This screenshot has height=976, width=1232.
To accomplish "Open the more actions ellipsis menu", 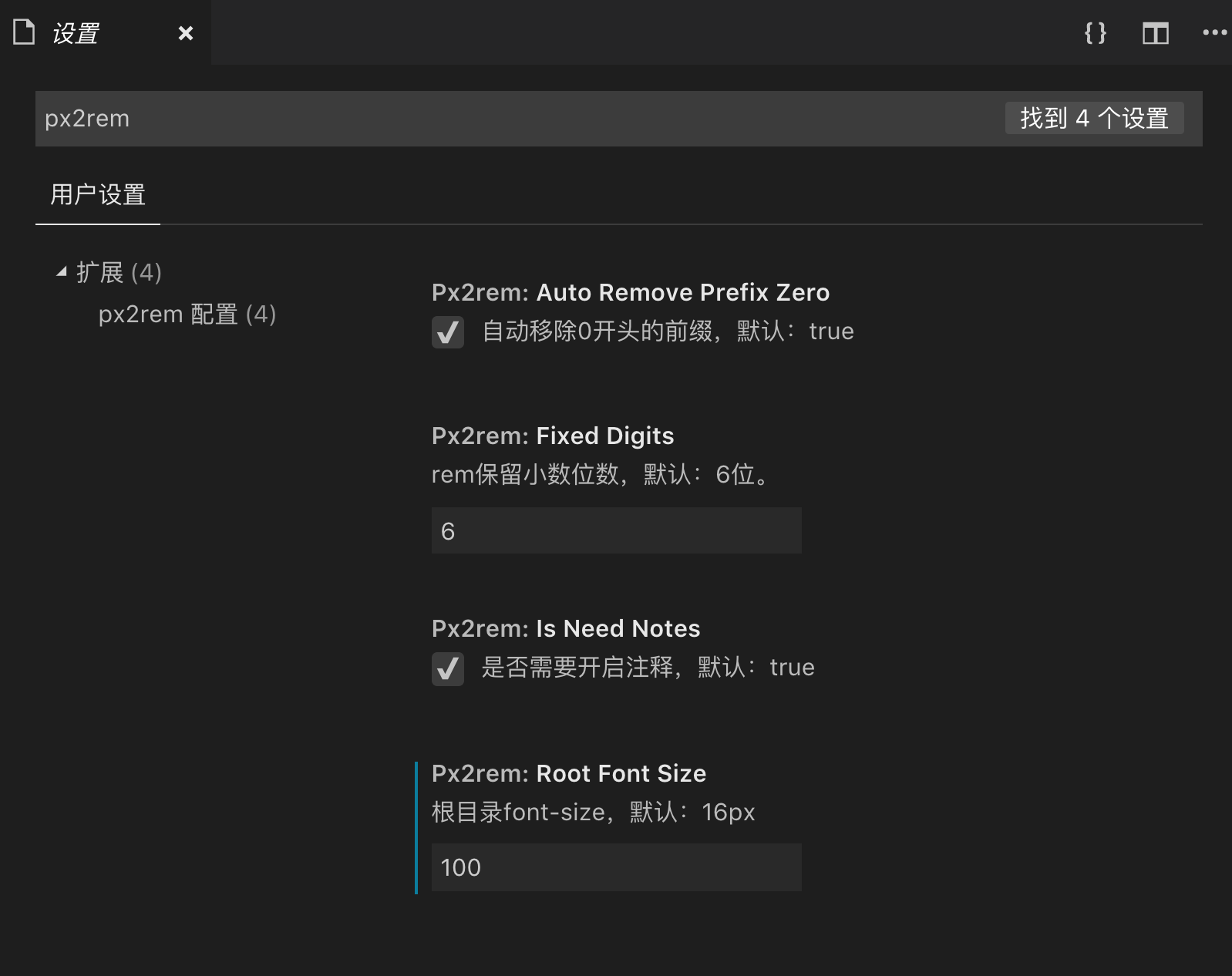I will pos(1214,33).
